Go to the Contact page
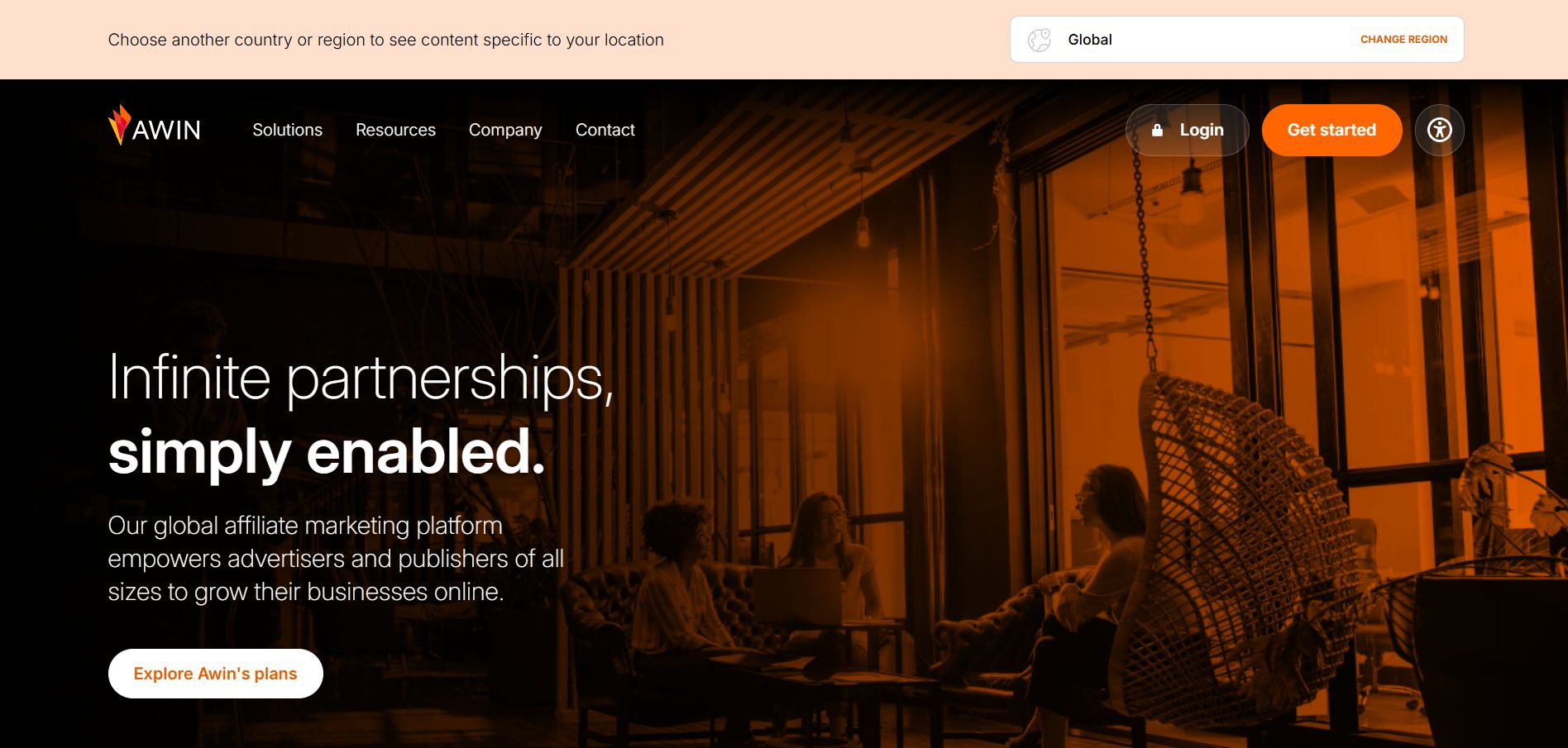The image size is (1568, 748). (x=605, y=130)
